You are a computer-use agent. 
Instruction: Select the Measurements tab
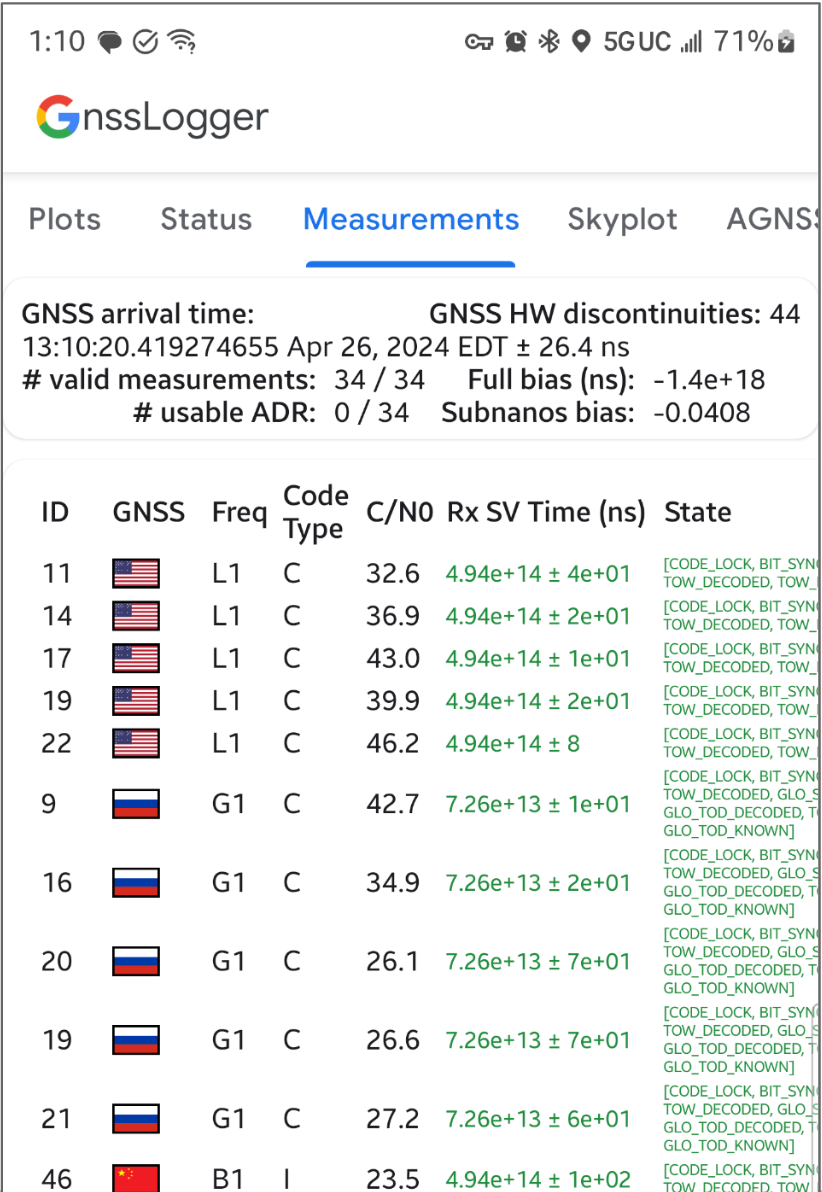click(x=411, y=219)
